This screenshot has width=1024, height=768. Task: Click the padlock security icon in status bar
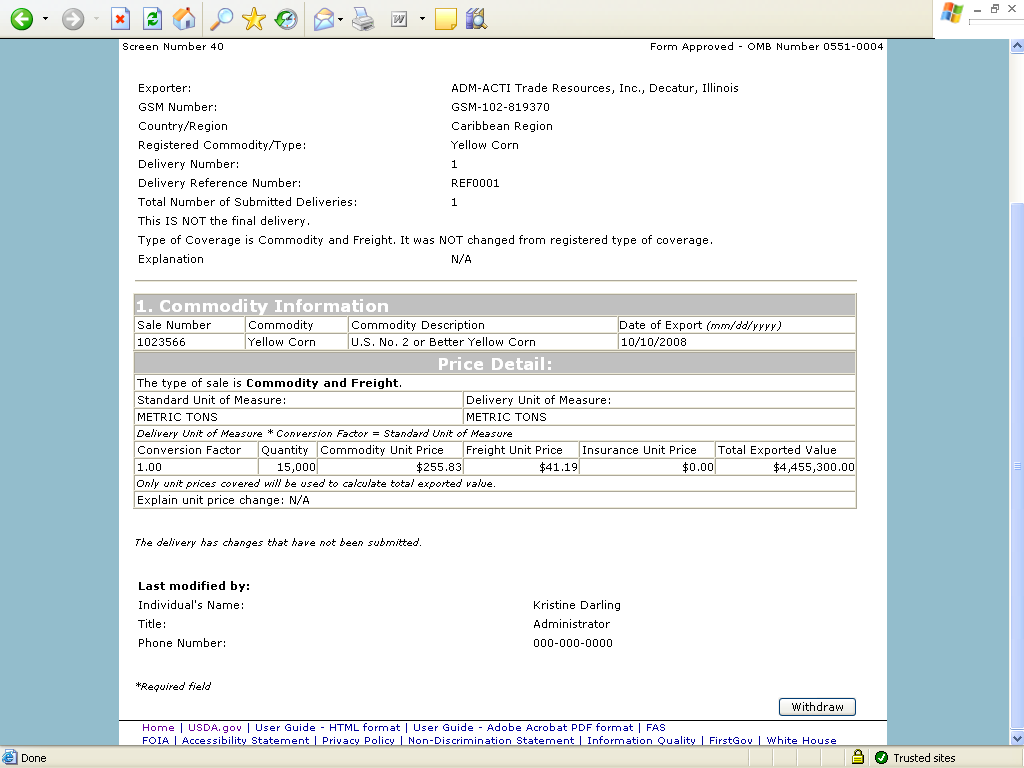coord(858,758)
